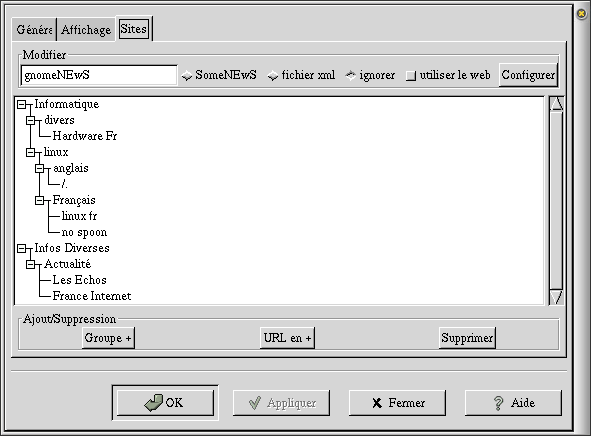Collapse the Infos Diverses tree node
591x436 pixels.
(22, 248)
